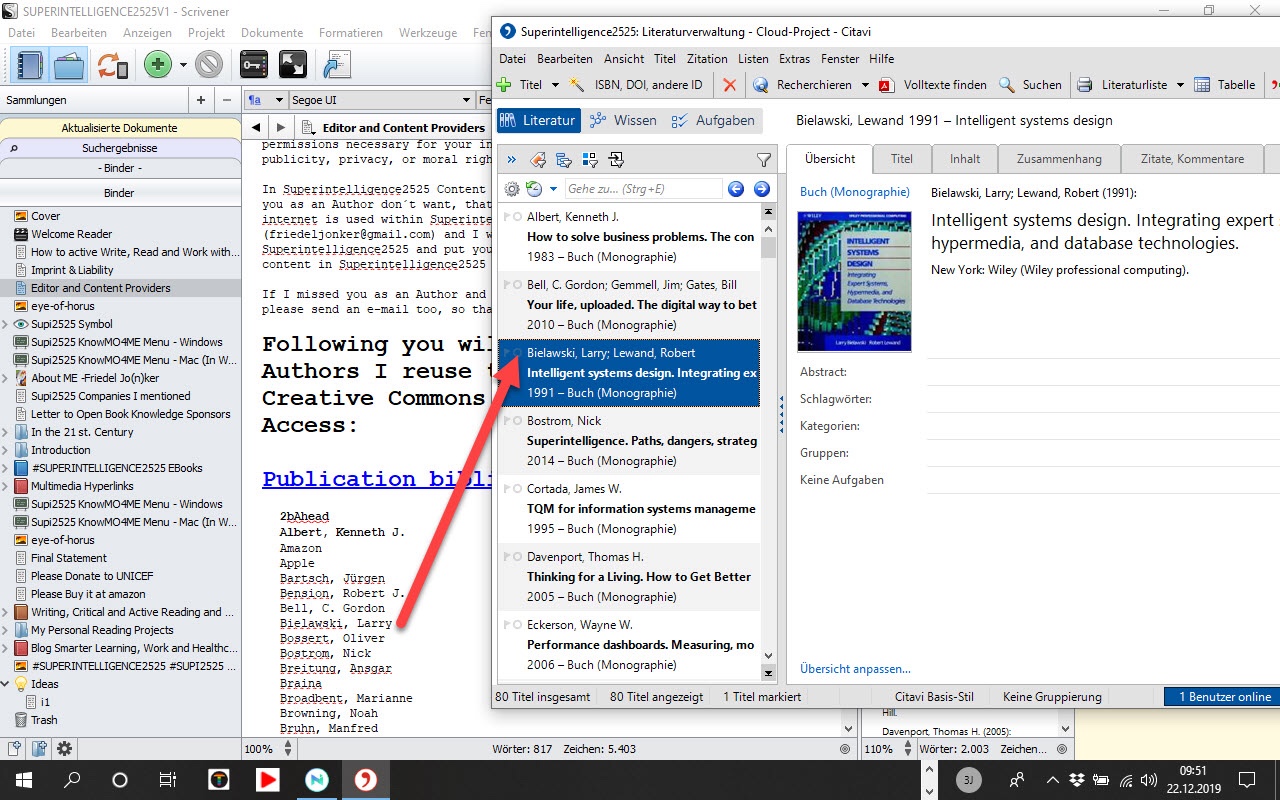Open the Segoe UI font dropdown

click(x=381, y=100)
